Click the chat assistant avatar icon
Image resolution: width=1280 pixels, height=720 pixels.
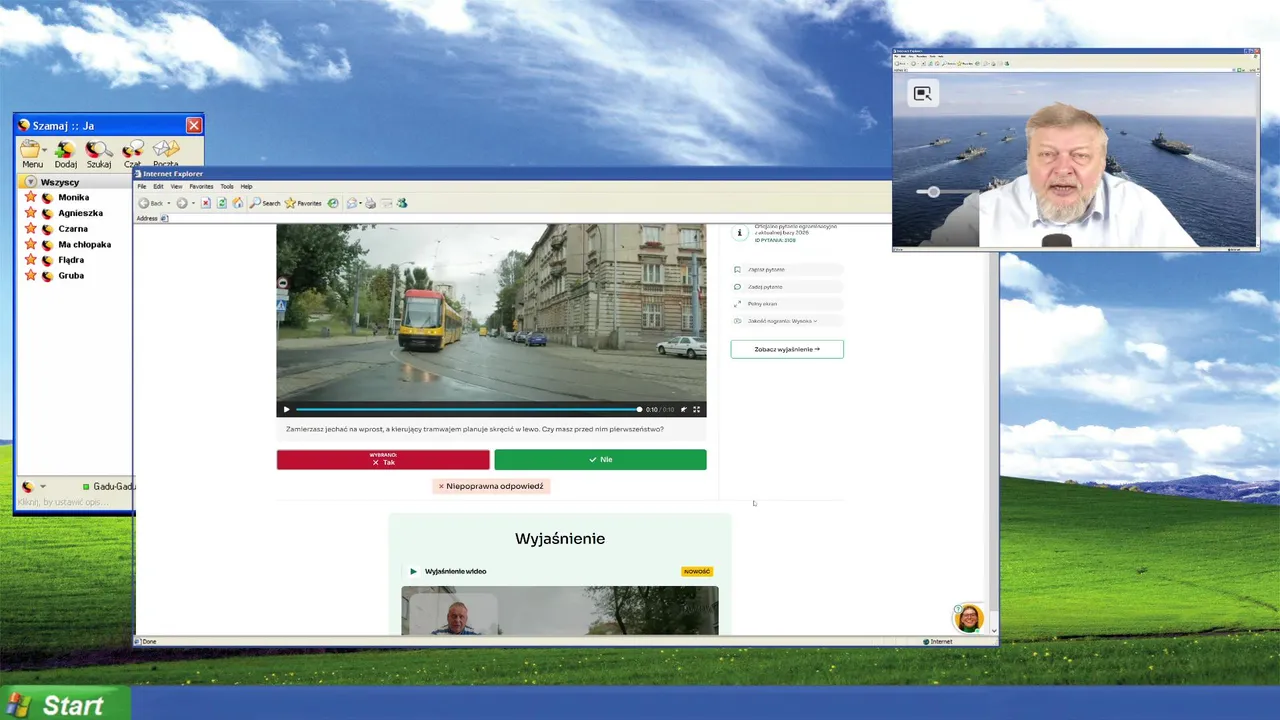[969, 618]
